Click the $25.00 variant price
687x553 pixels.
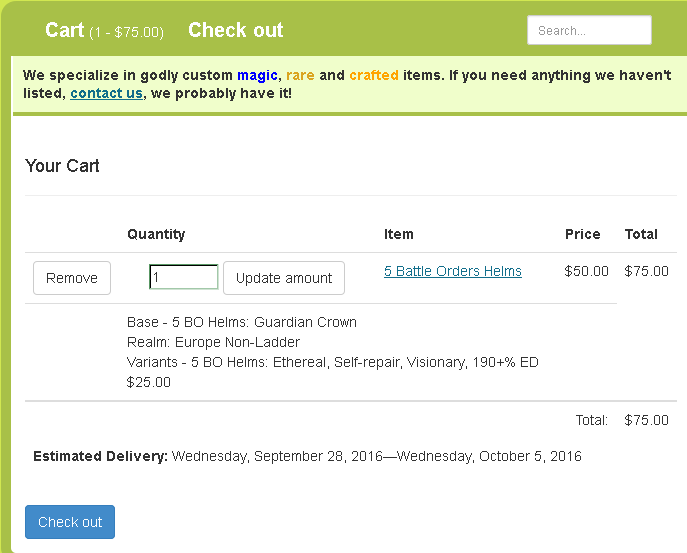click(149, 382)
